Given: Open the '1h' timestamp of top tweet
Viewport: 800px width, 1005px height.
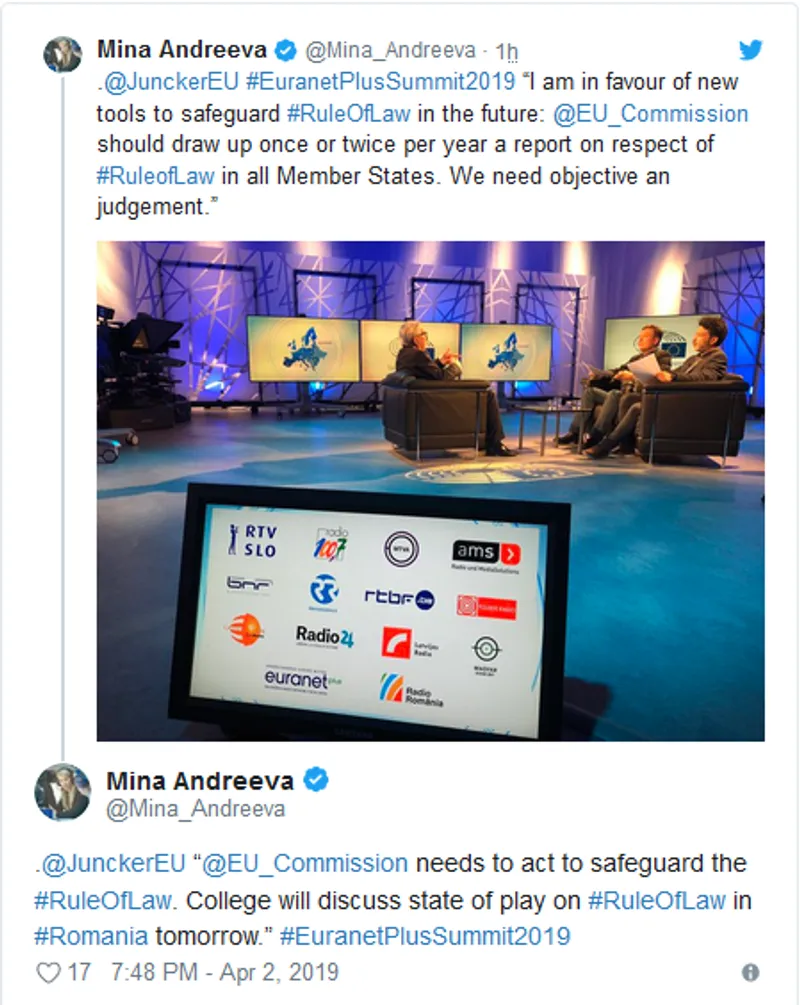Looking at the screenshot, I should (x=506, y=51).
